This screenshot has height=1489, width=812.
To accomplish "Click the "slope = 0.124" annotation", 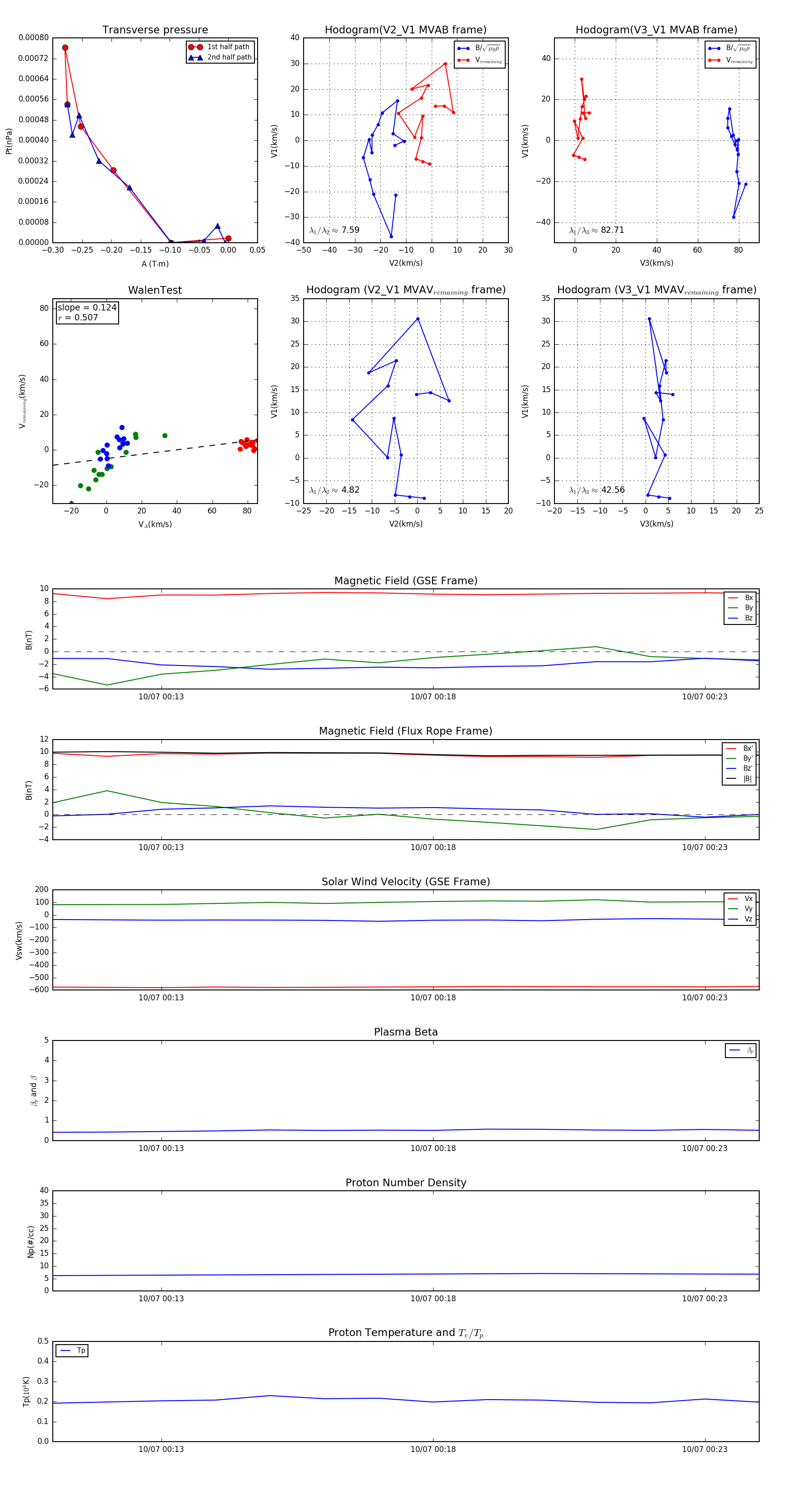I will click(87, 308).
